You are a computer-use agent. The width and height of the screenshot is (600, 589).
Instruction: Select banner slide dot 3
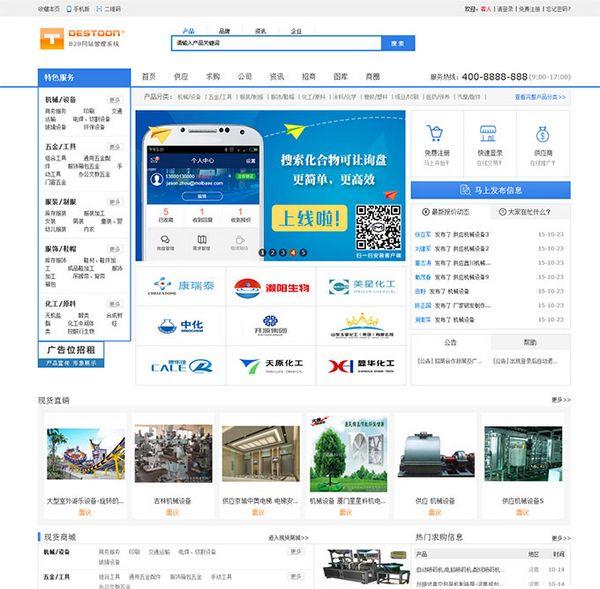pos(283,253)
